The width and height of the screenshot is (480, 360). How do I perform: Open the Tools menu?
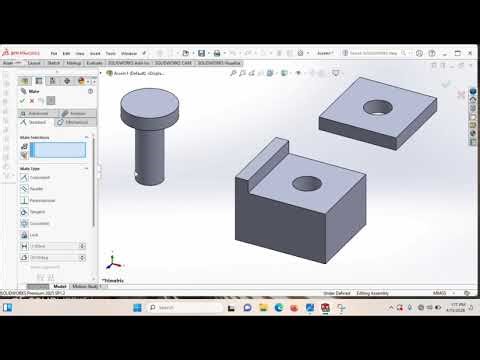point(111,53)
